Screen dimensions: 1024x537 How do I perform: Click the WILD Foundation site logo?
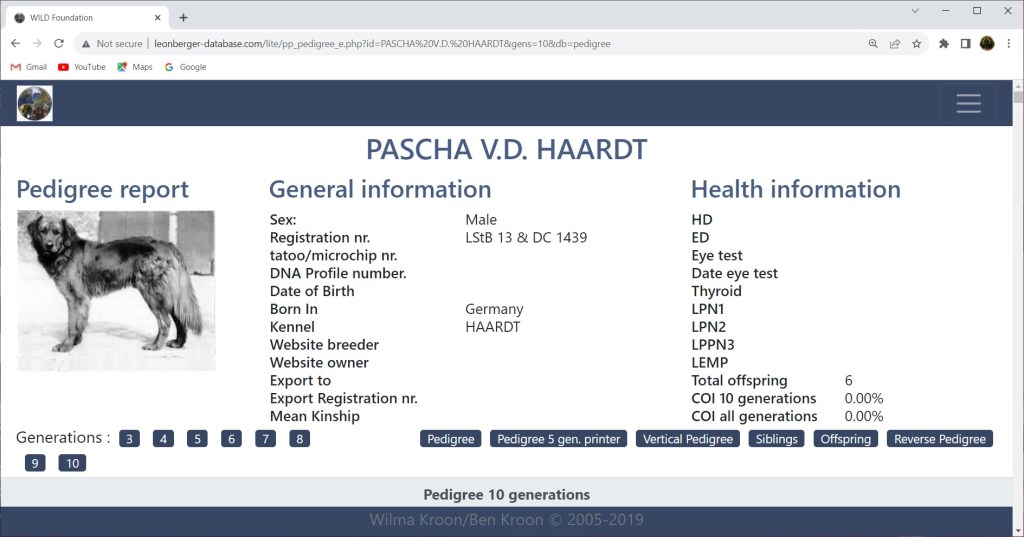35,103
